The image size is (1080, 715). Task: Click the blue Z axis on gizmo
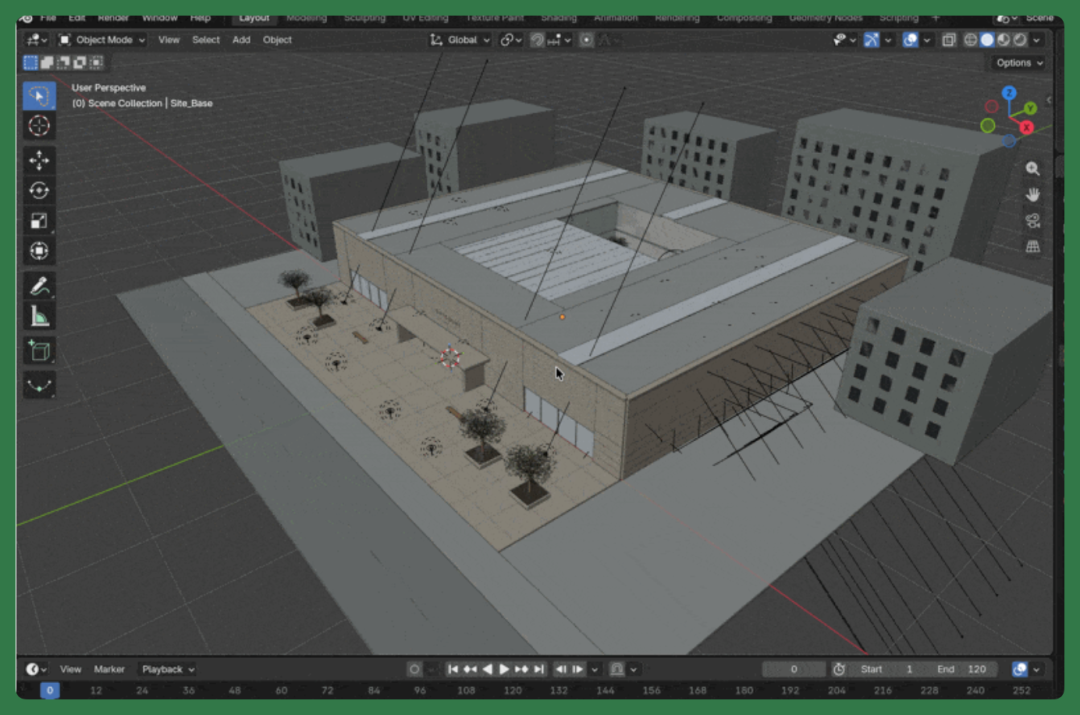(x=1009, y=93)
